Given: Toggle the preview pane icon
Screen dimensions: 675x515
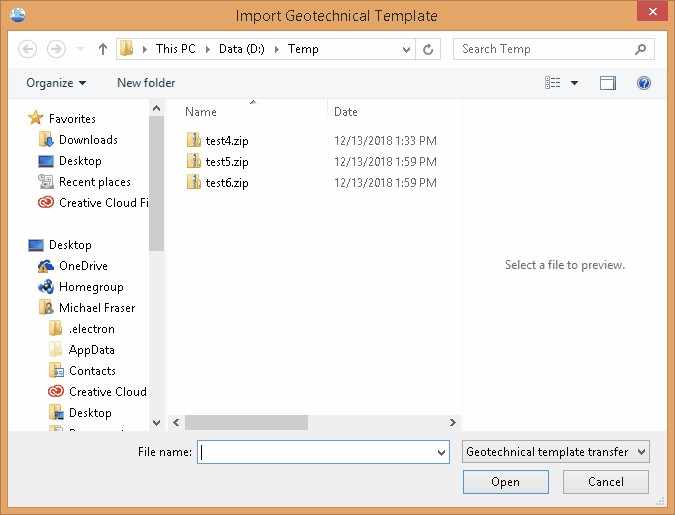Looking at the screenshot, I should (x=608, y=83).
